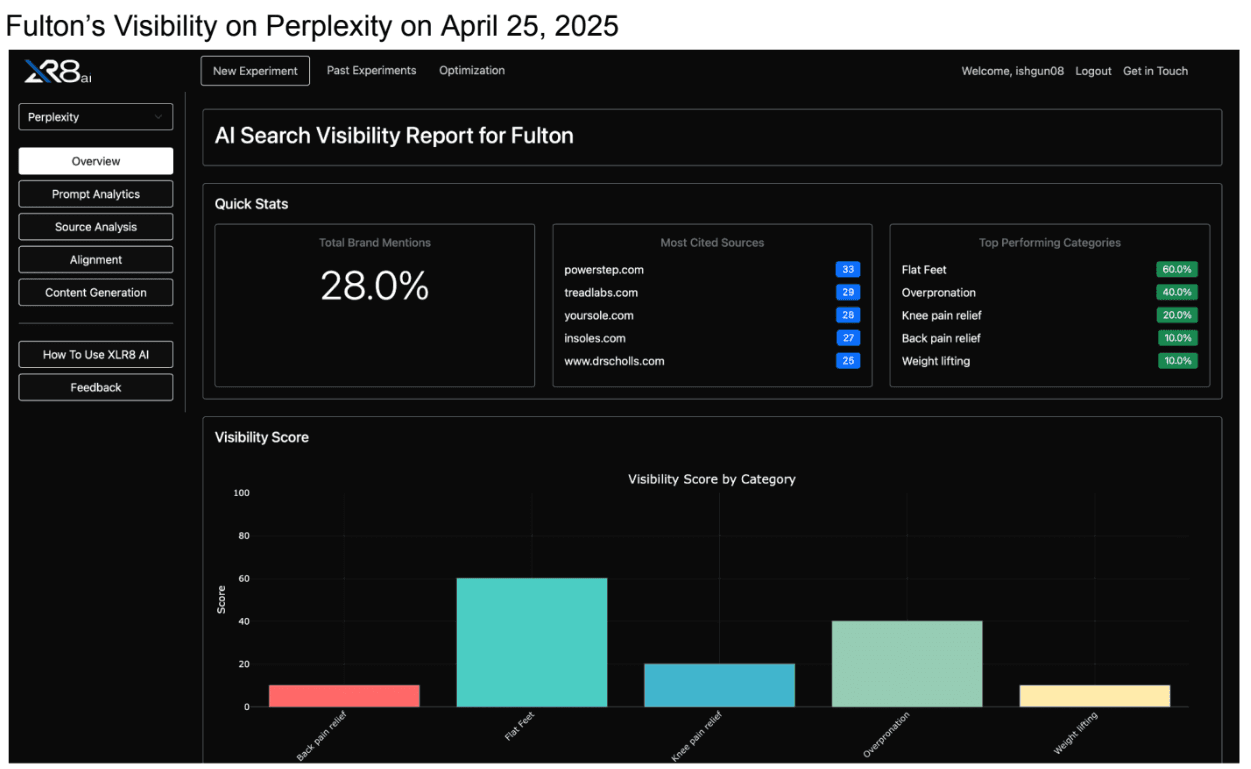Image resolution: width=1251 pixels, height=769 pixels.
Task: Open the Perplexity platform dropdown
Action: pos(95,117)
